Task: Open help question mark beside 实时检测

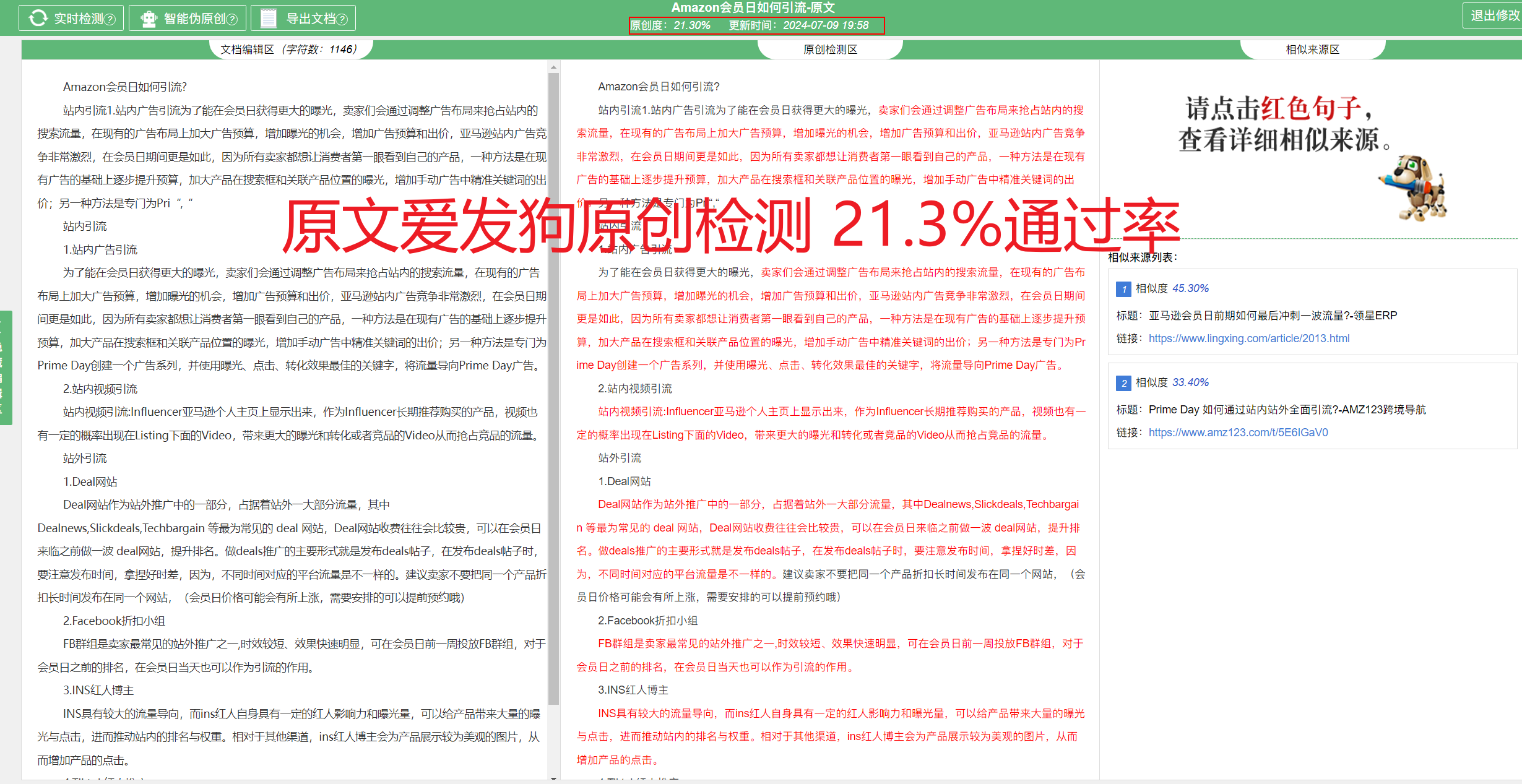Action: (x=110, y=19)
